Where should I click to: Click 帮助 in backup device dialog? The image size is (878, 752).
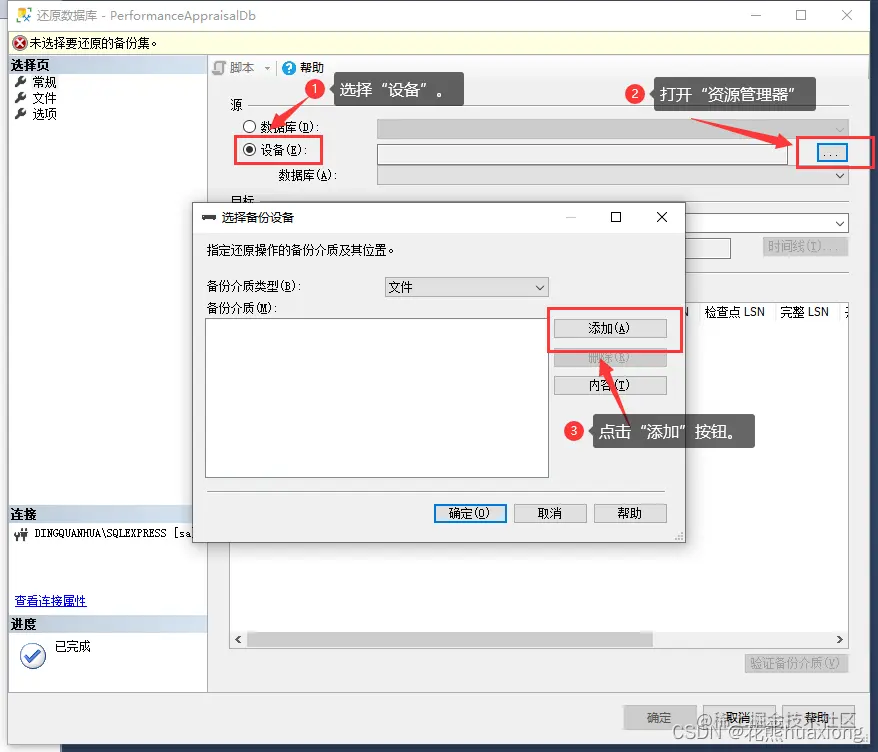click(630, 513)
